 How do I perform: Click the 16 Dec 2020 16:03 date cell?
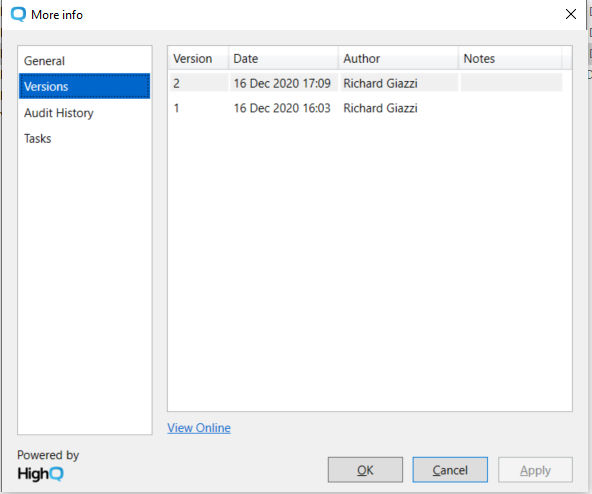282,108
